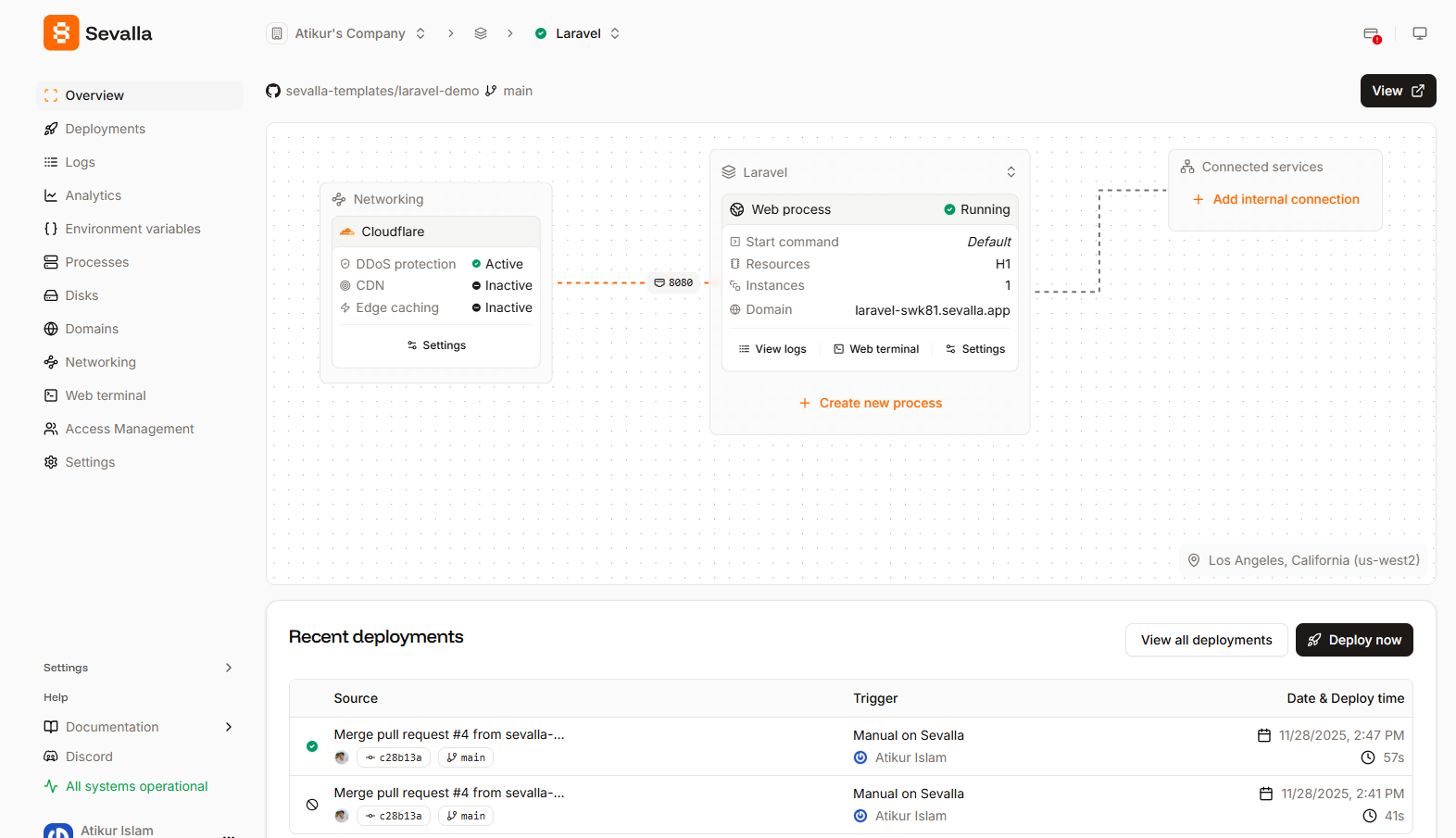Click All systems operational status link
This screenshot has height=838, width=1456.
point(126,786)
